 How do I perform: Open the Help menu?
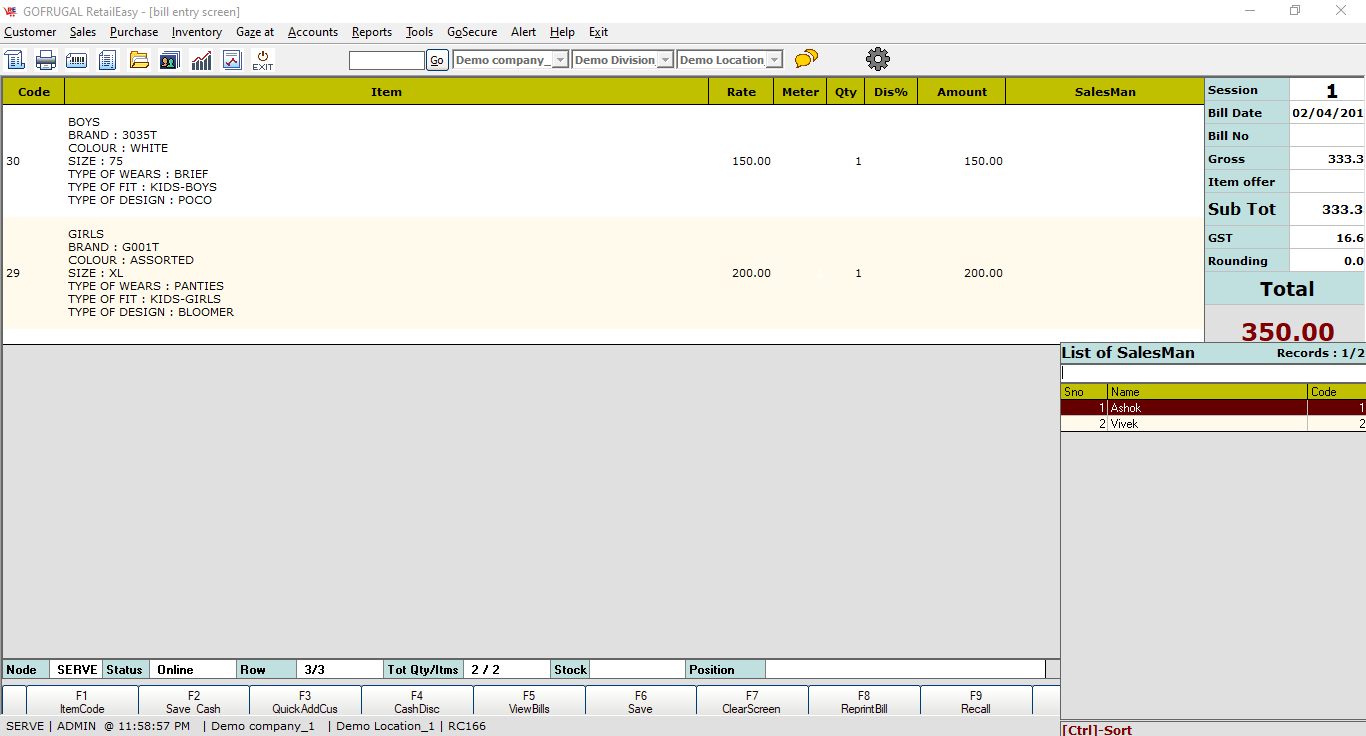tap(562, 32)
